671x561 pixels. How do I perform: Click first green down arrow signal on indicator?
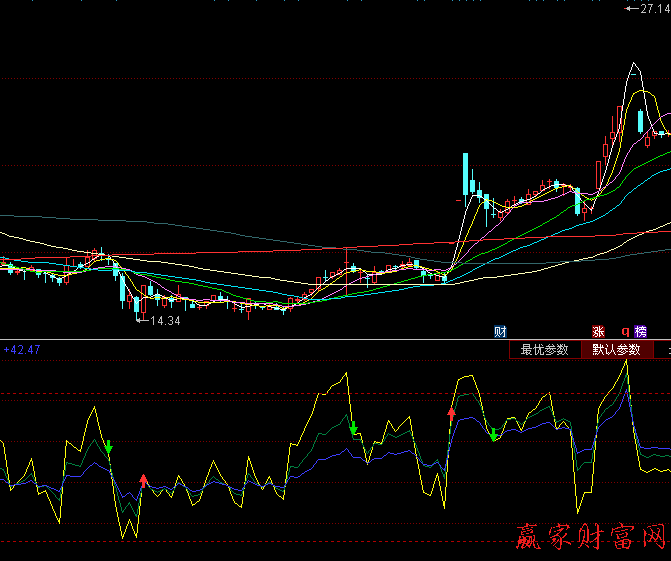(109, 448)
